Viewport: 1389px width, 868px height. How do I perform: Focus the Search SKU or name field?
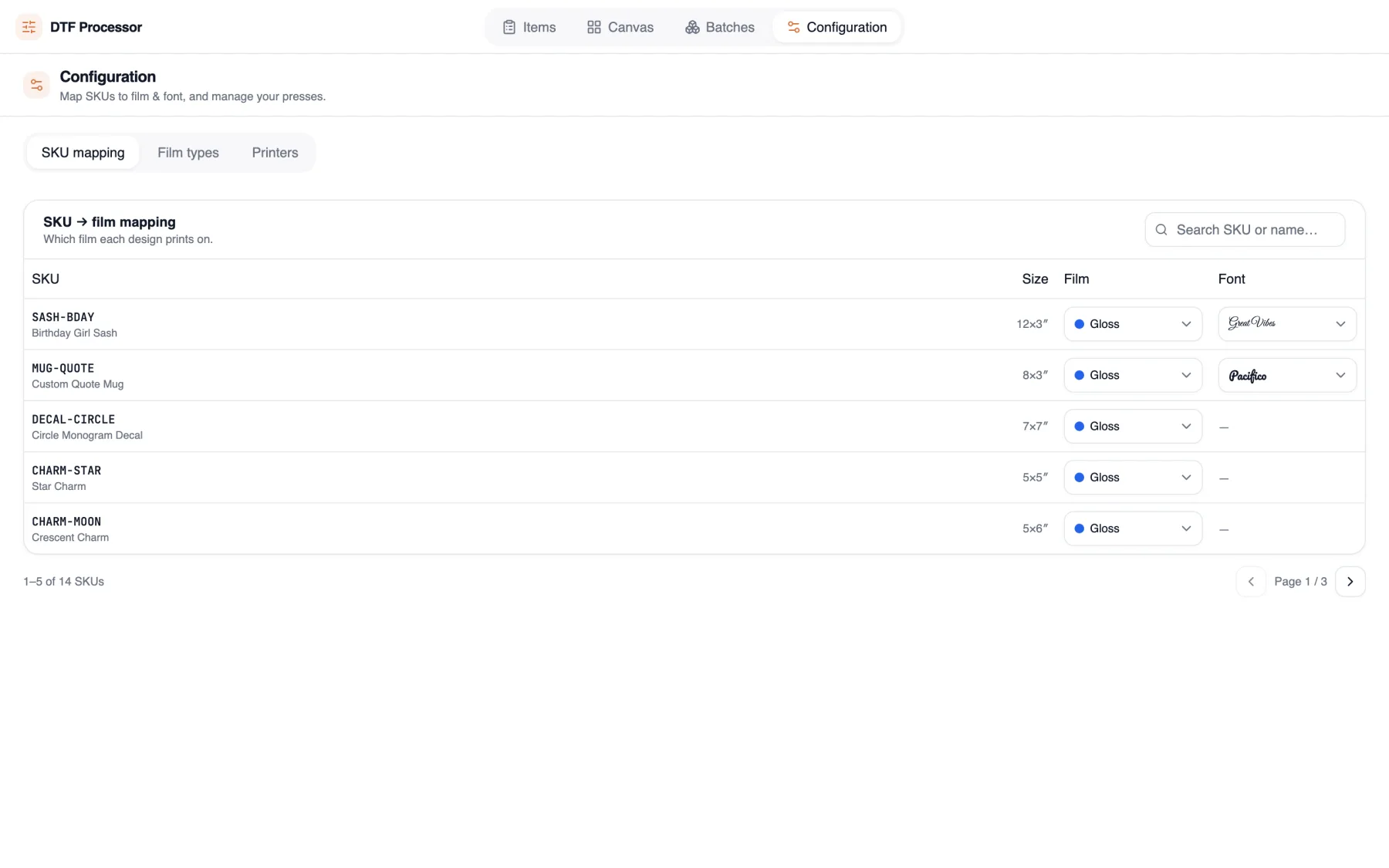1245,230
